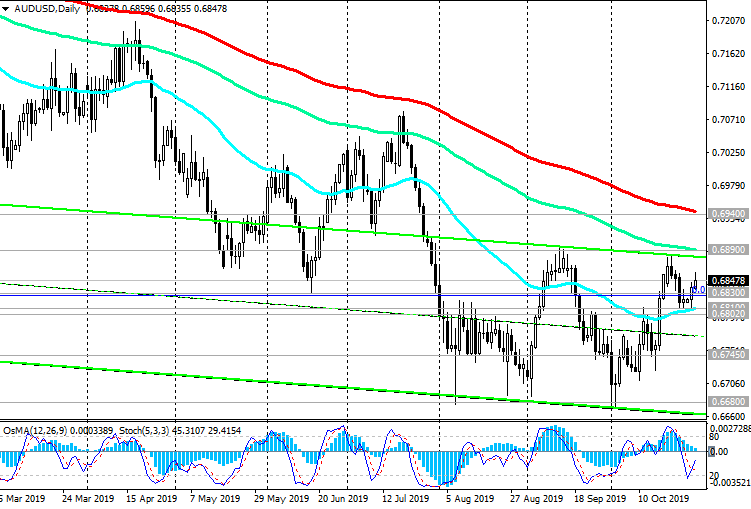Click the 0.68355 low value in header
Screen dimensions: 751x509
coord(175,9)
